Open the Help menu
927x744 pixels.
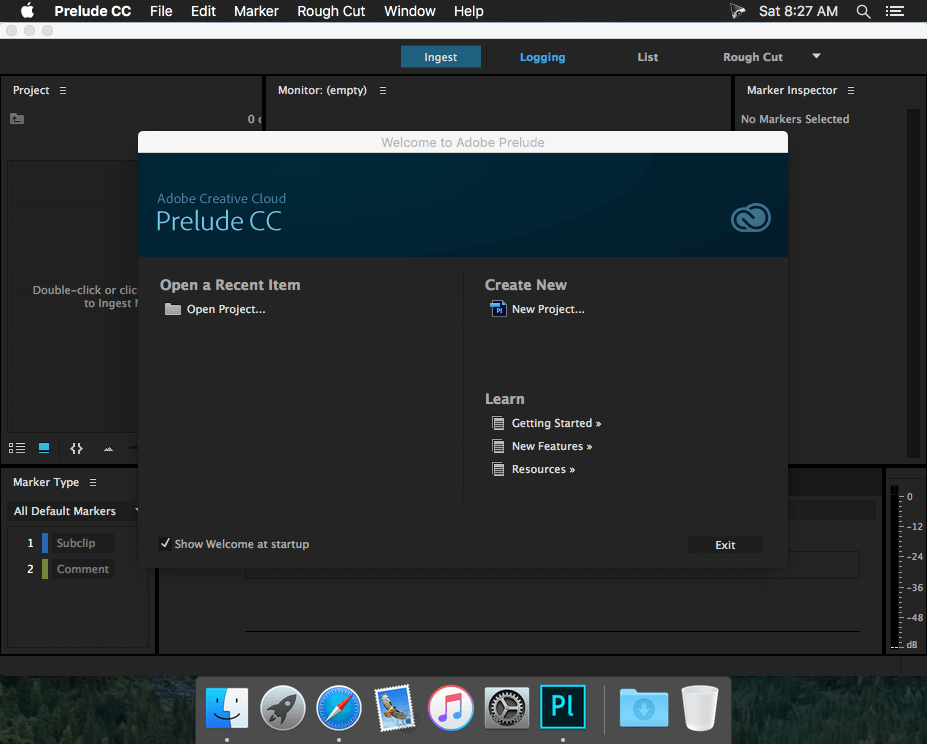468,11
